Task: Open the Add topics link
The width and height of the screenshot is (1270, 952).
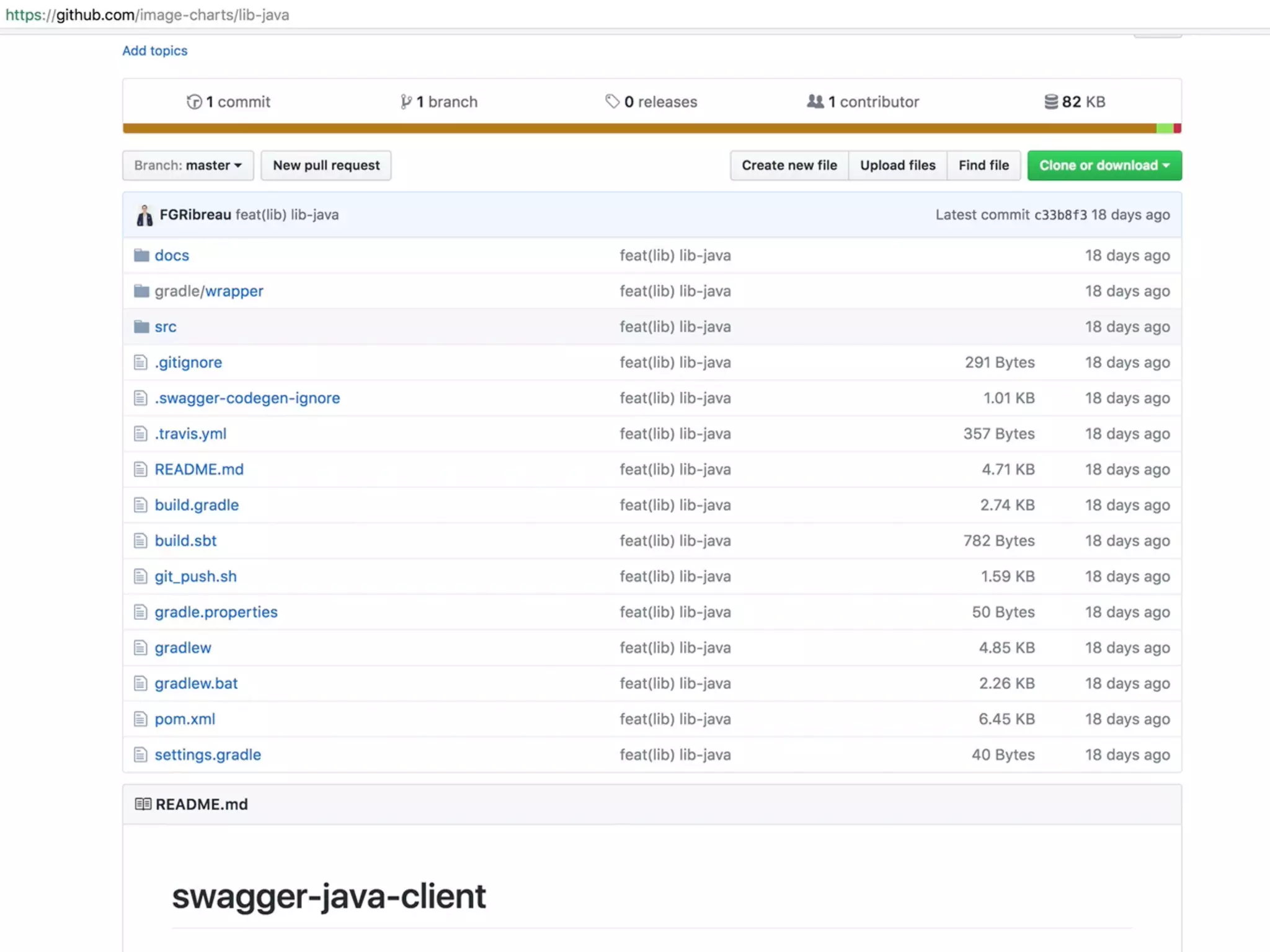Action: point(155,51)
